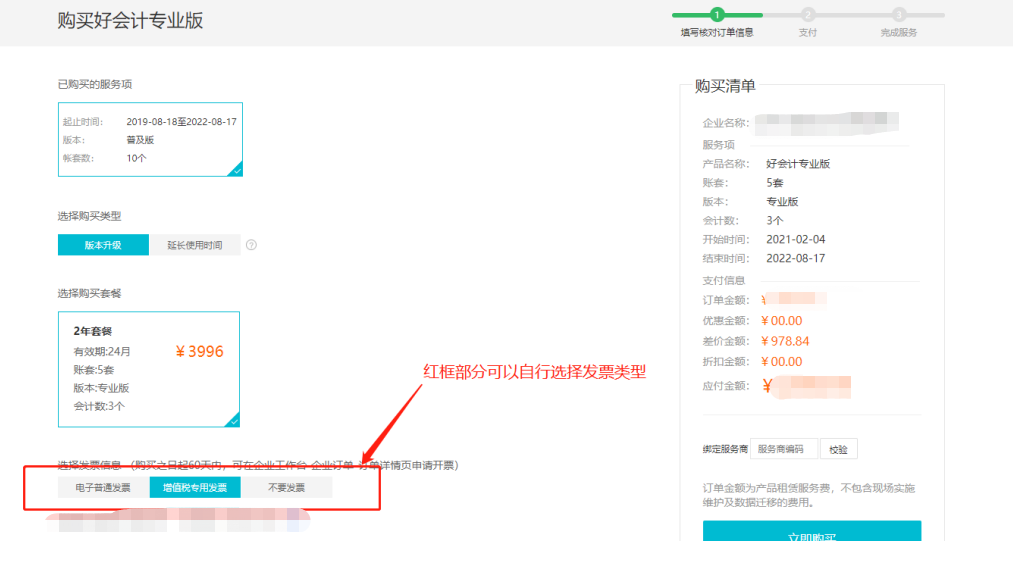
Task: Switch purchase type to 延长使用时间
Action: (x=195, y=245)
